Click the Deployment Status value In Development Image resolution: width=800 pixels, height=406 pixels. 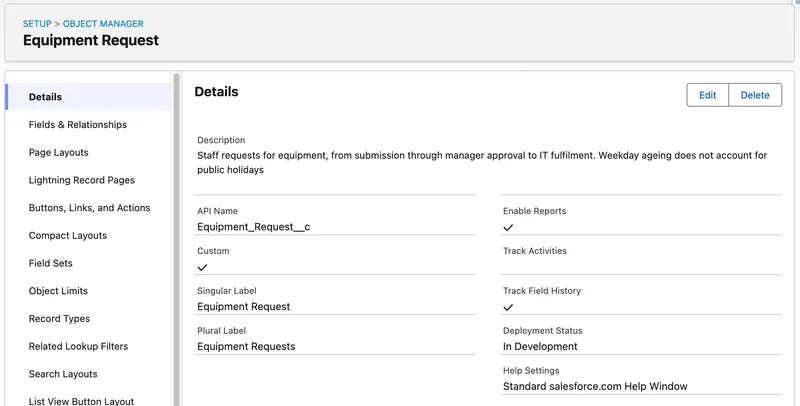click(540, 346)
